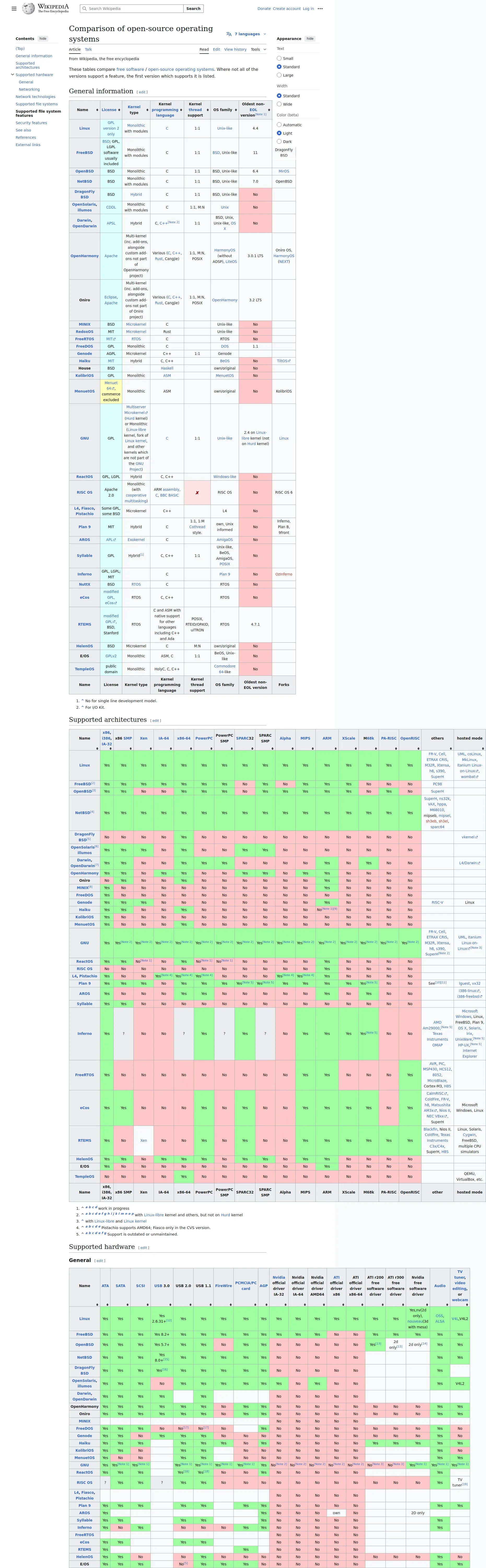
Task: Jump to External links in Contents
Action: (28, 145)
